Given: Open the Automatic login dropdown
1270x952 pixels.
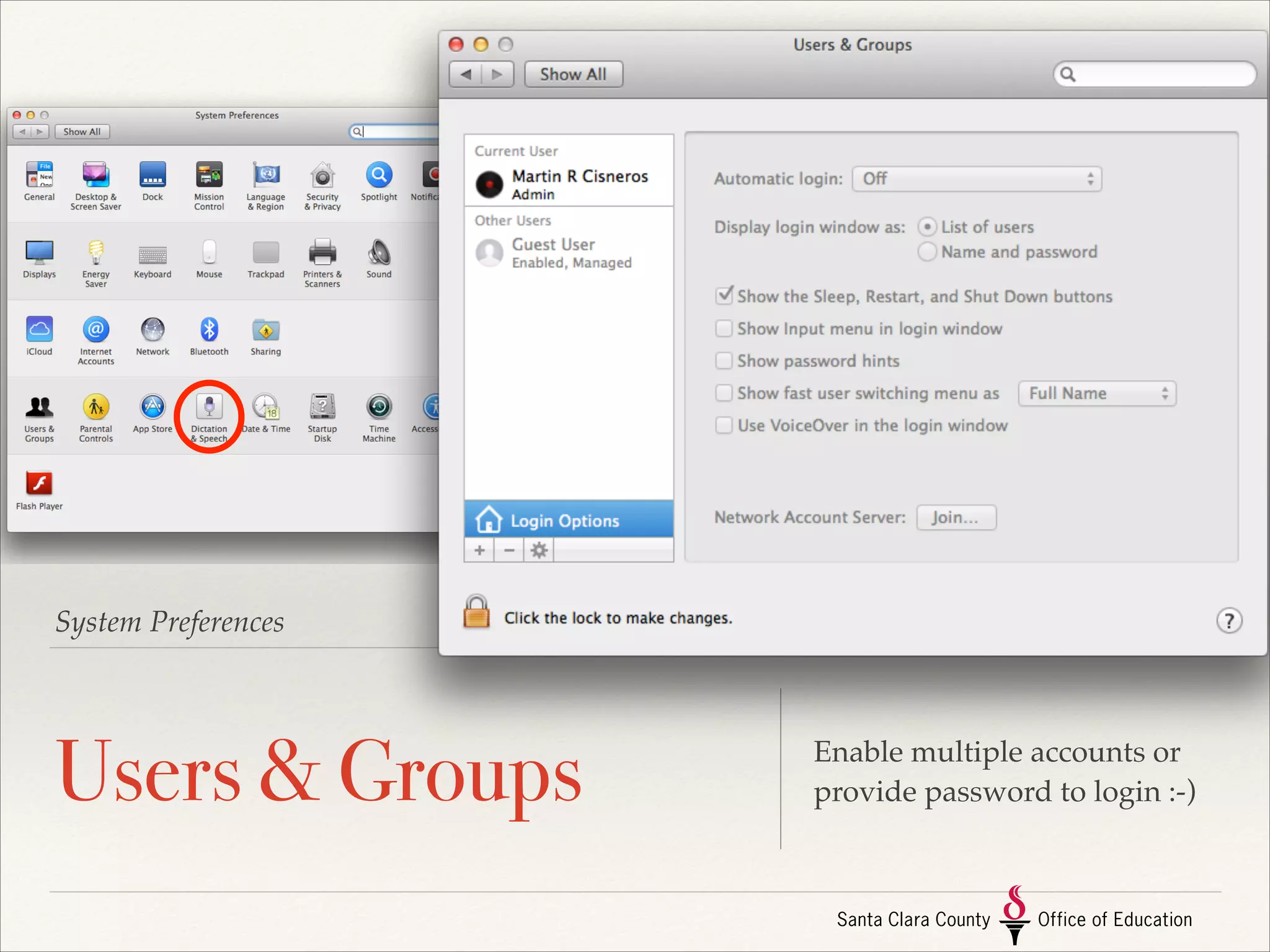Looking at the screenshot, I should pos(977,179).
